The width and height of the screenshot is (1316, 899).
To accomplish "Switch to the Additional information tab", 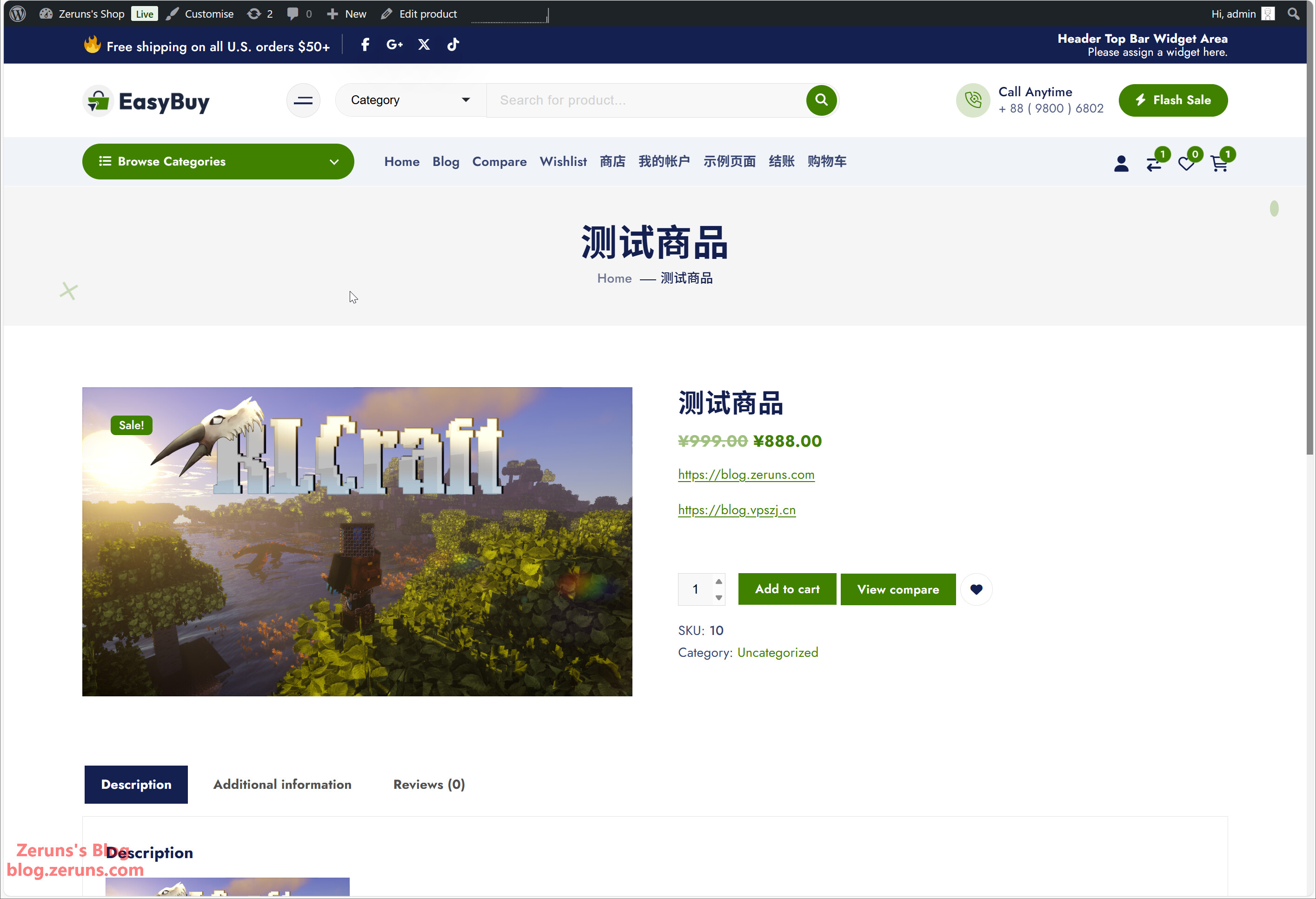I will [282, 785].
